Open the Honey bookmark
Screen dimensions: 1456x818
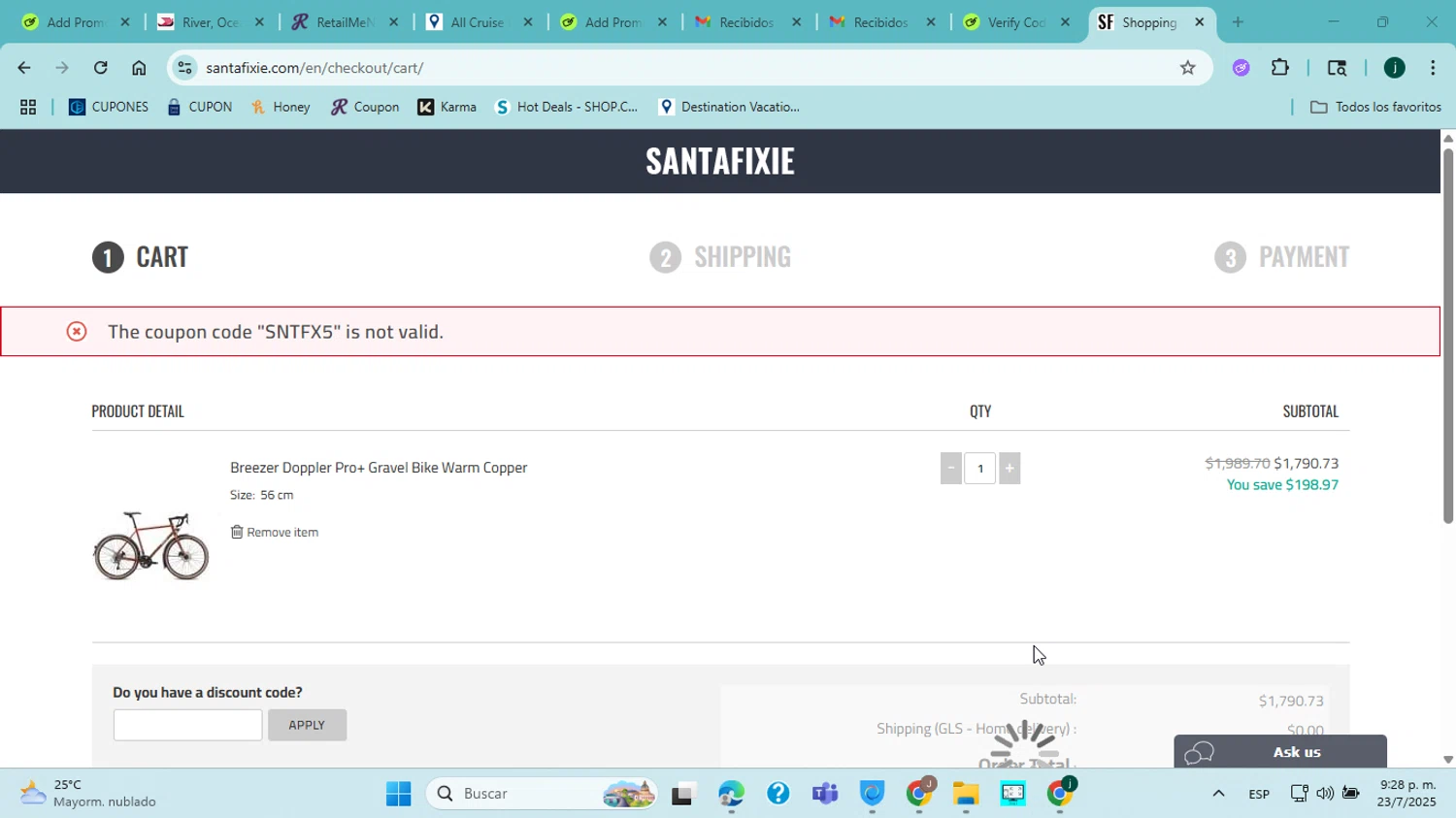pyautogui.click(x=281, y=108)
